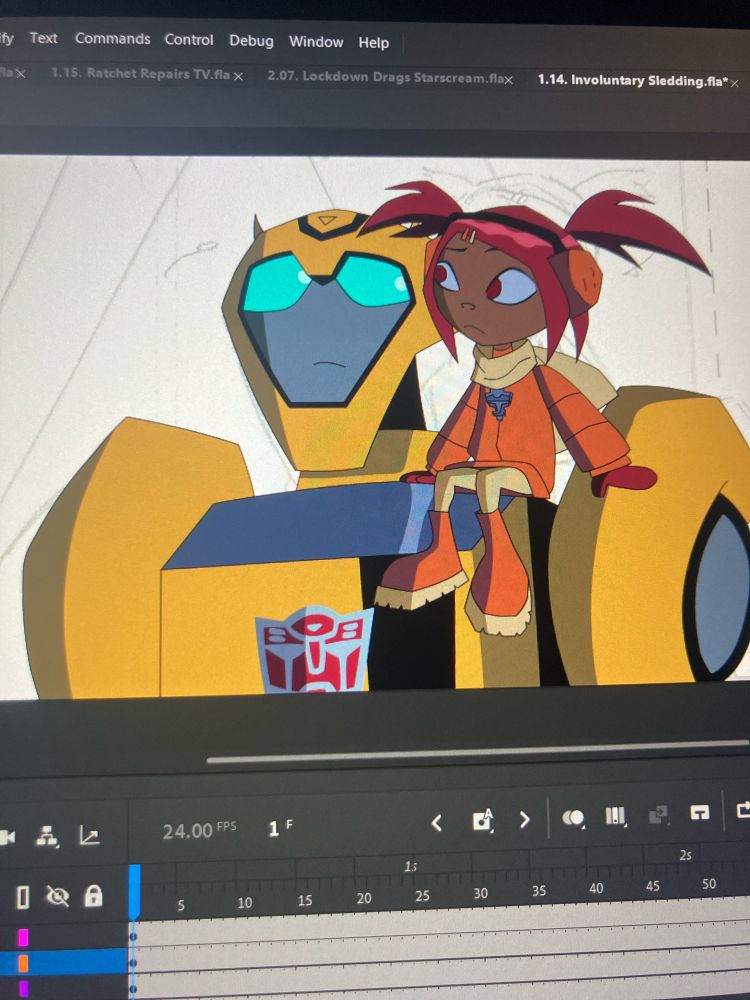Select the 1.14. Involuntary Sledding.fla tab

pos(633,80)
